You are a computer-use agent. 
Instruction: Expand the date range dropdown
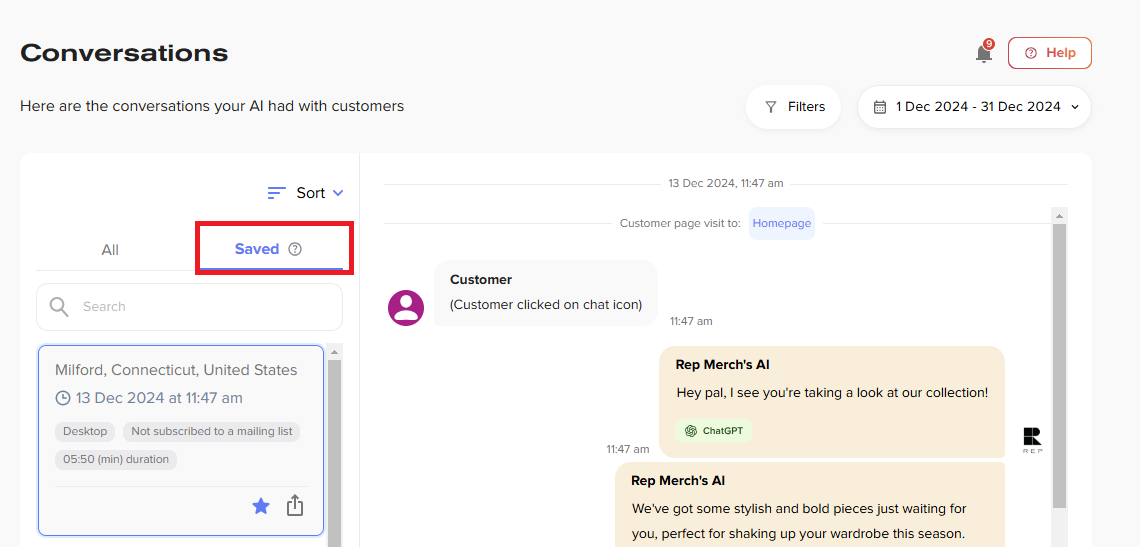(974, 107)
